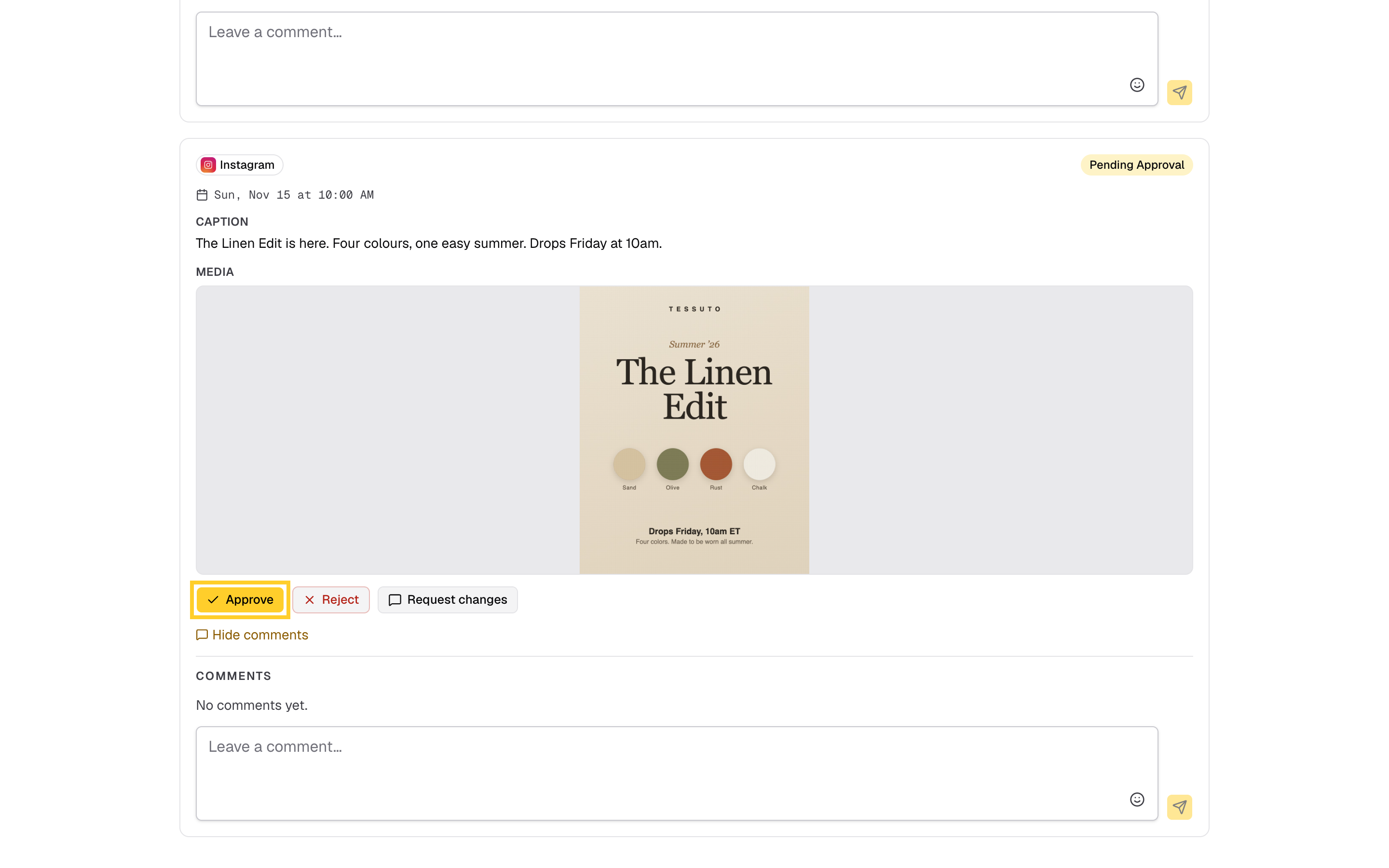Send the lower comment with the paper-plane icon
The width and height of the screenshot is (1389, 868).
[1179, 807]
